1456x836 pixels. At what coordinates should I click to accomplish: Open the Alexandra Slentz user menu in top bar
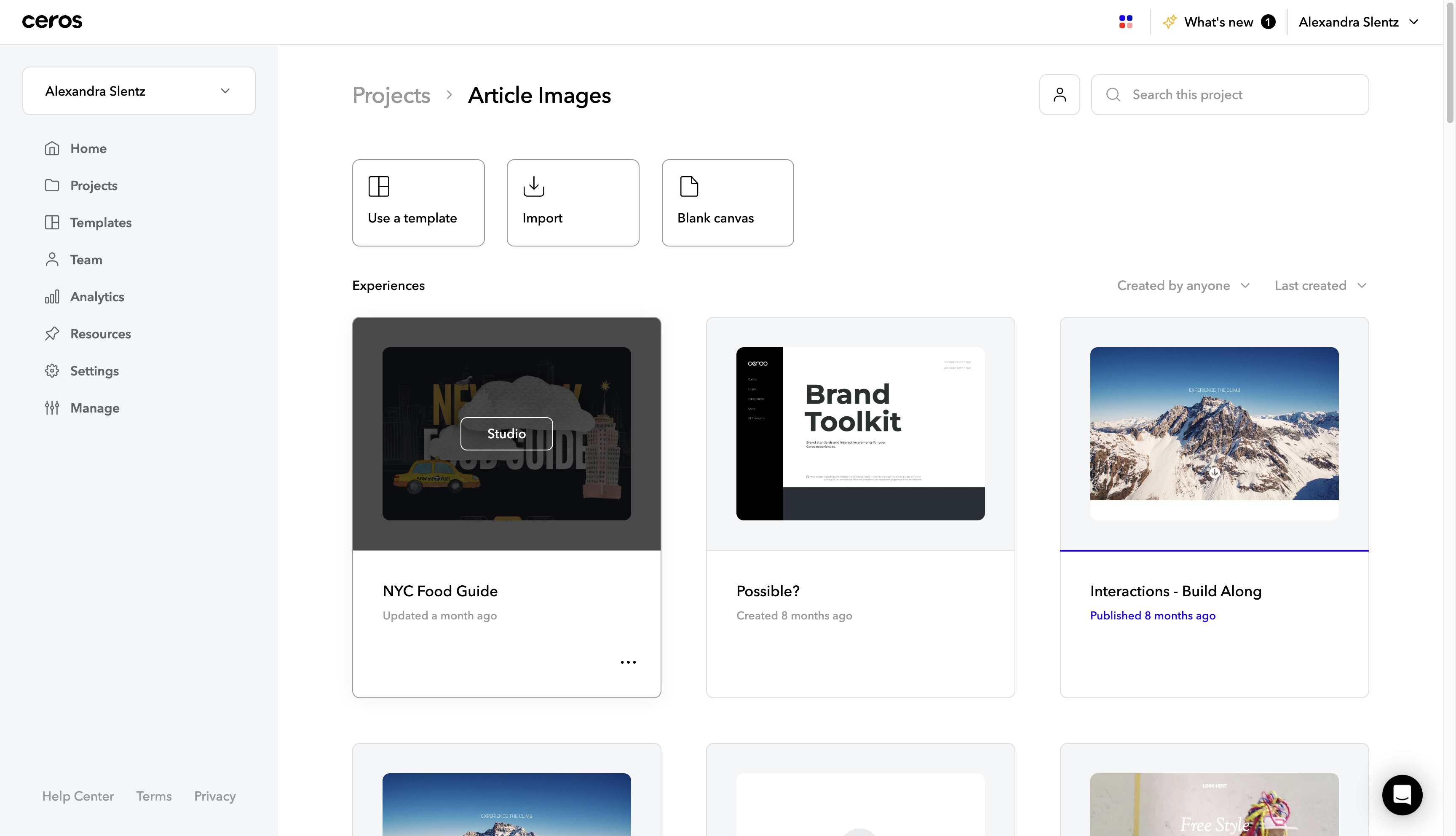[x=1358, y=22]
